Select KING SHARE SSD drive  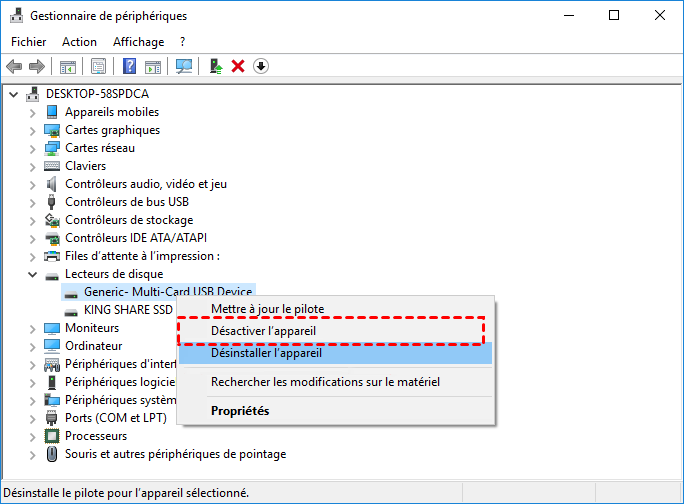128,310
